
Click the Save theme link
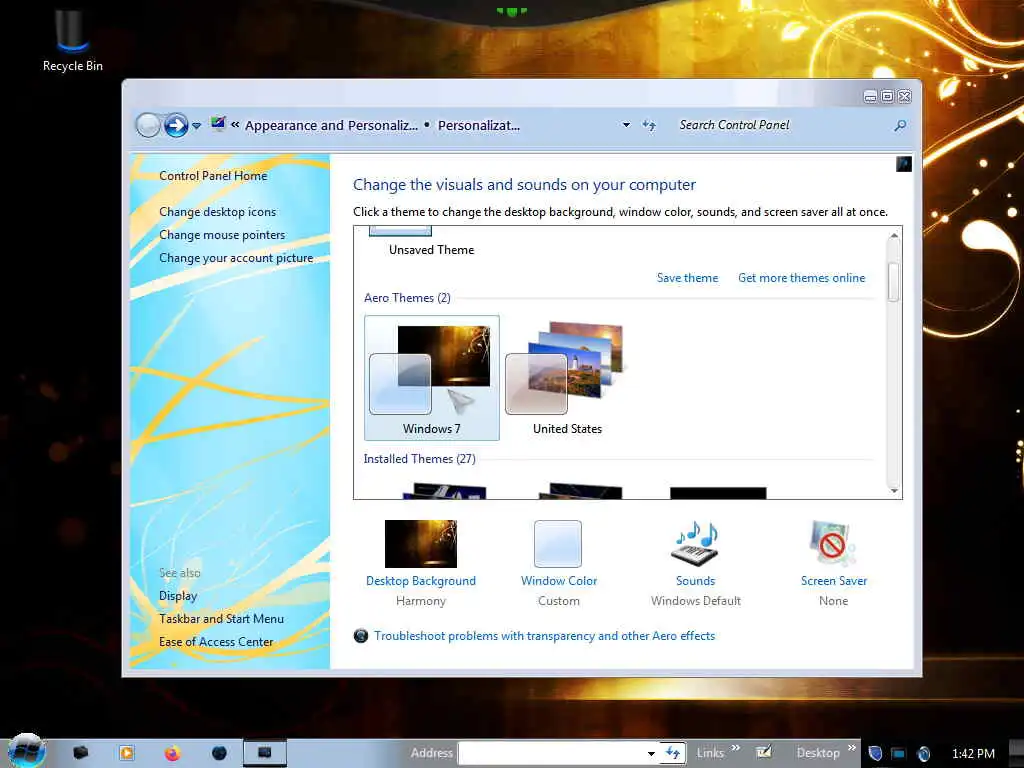(x=687, y=278)
